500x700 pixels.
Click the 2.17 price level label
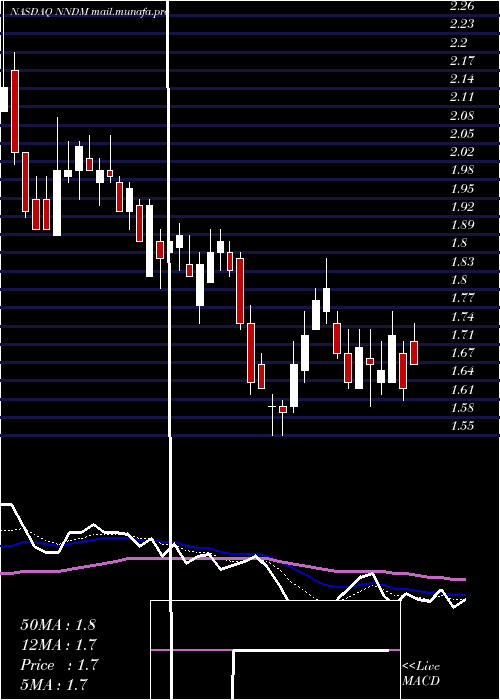462,61
